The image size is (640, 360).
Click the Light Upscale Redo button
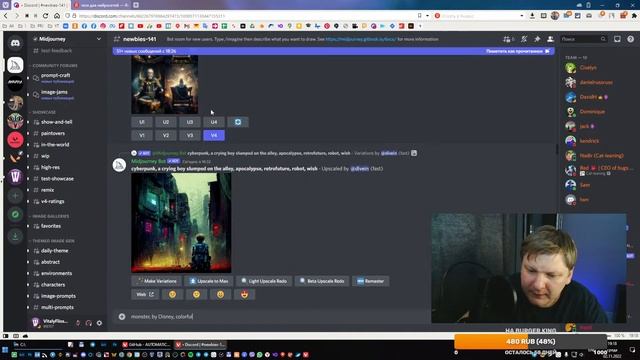[x=264, y=281]
